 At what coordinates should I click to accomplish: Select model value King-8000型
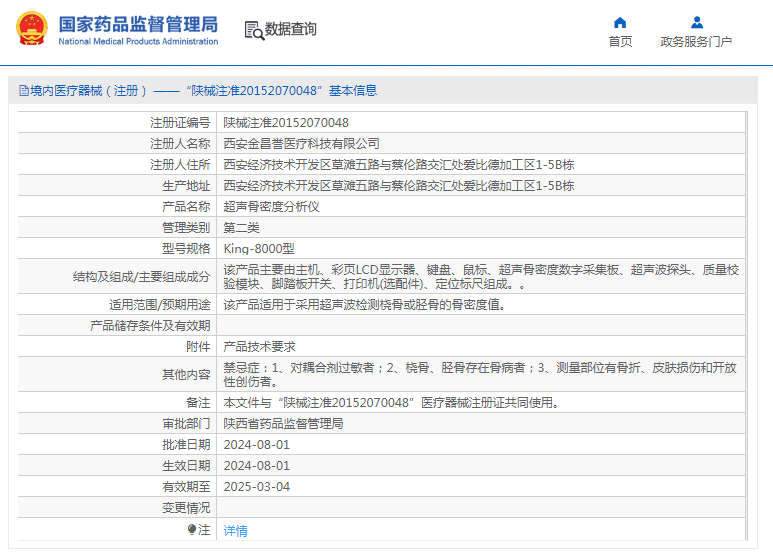tap(259, 249)
